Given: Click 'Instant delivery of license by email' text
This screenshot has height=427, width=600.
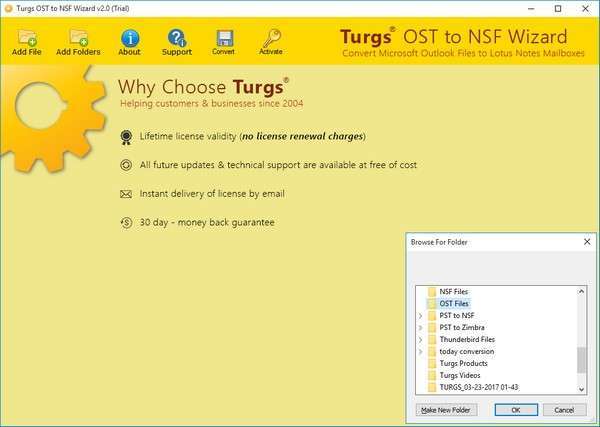Looking at the screenshot, I should click(212, 194).
